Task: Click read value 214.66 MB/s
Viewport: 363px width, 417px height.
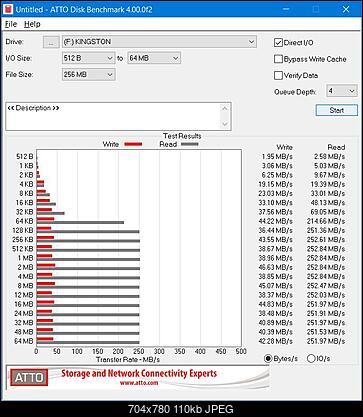Action: tap(326, 221)
